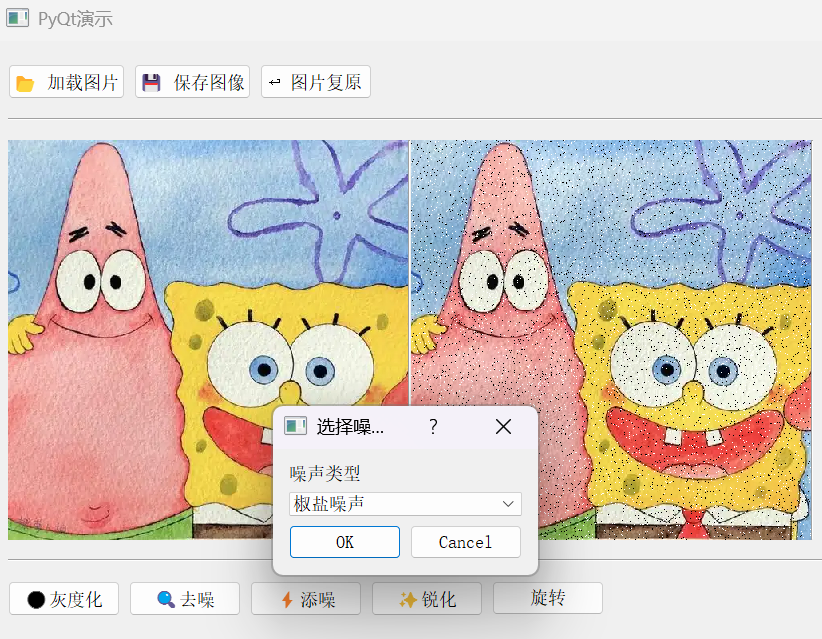The height and width of the screenshot is (639, 822).
Task: Click the noise dialog's title bar icon
Action: [296, 426]
